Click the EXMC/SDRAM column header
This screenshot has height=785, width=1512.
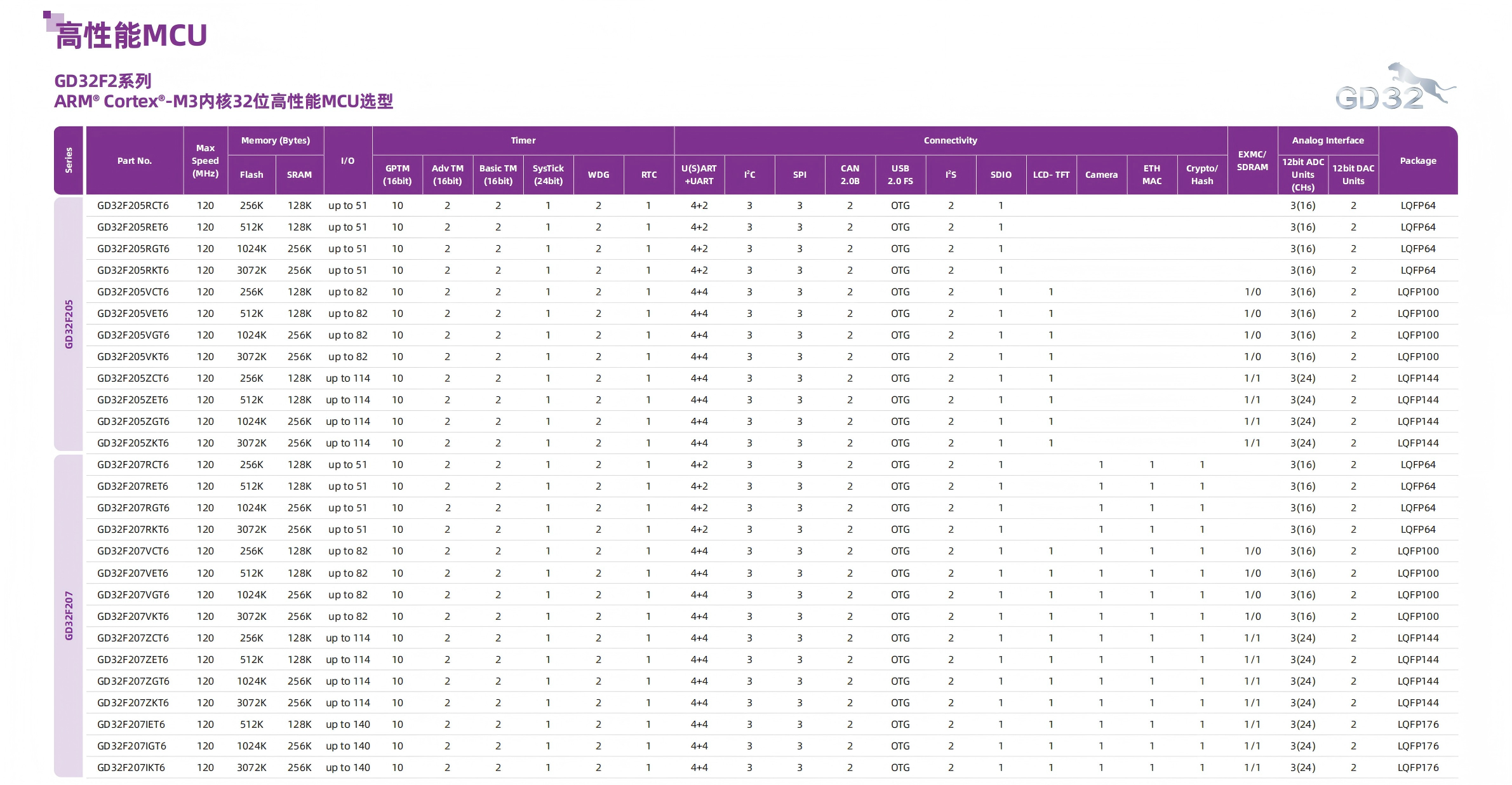(1252, 161)
